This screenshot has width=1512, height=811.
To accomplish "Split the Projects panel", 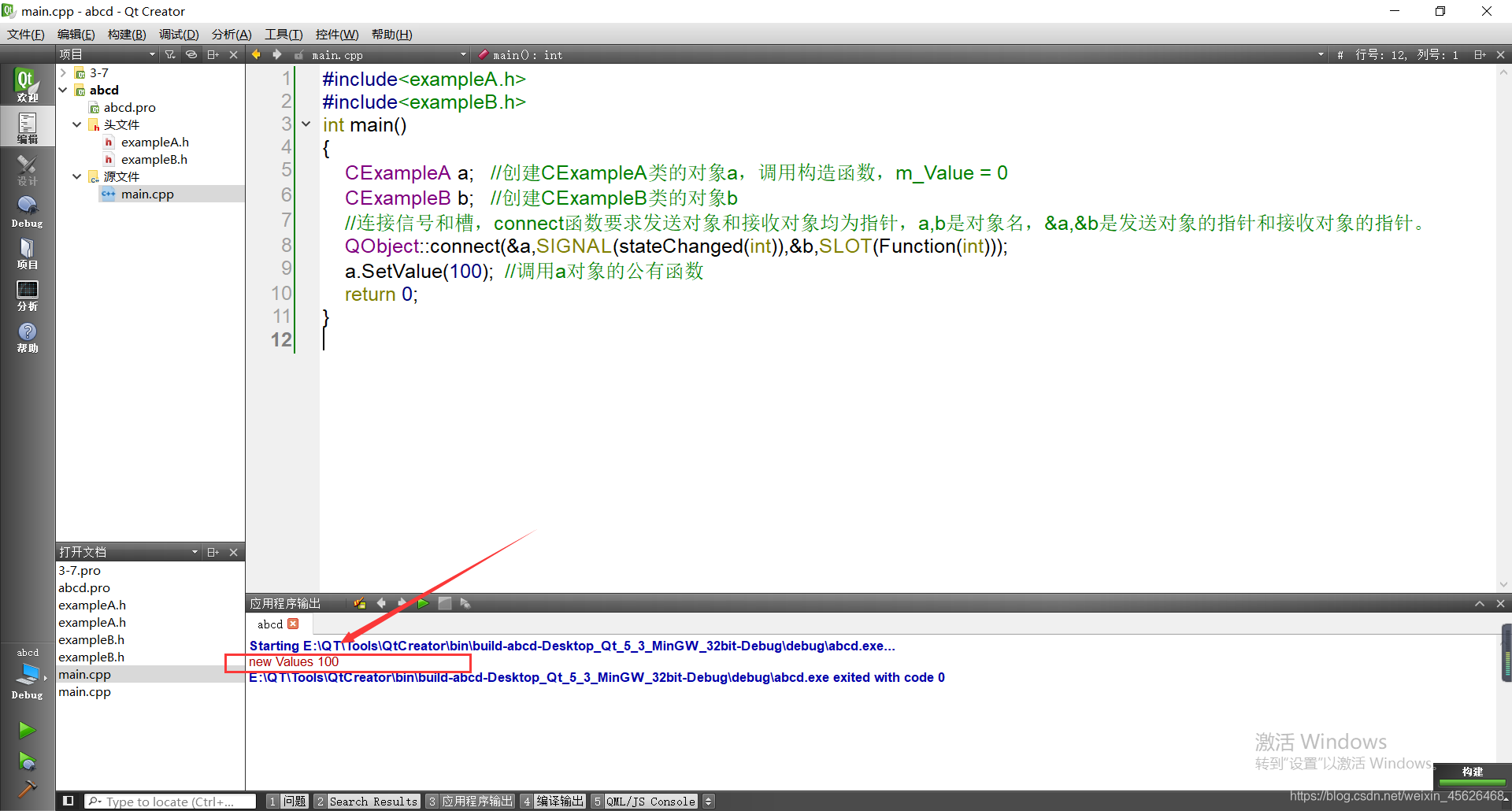I will (x=213, y=54).
